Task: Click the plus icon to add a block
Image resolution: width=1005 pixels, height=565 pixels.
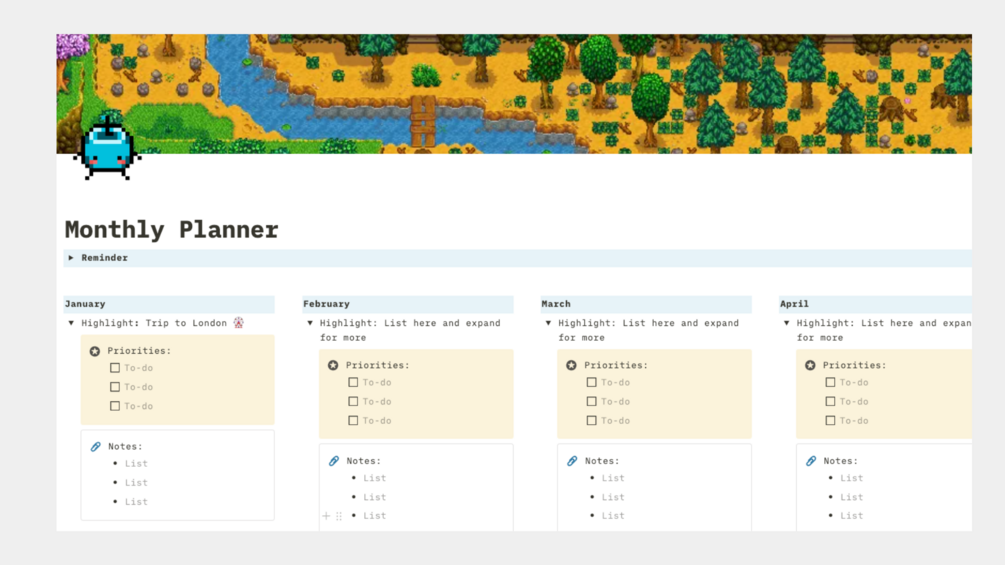Action: (326, 516)
